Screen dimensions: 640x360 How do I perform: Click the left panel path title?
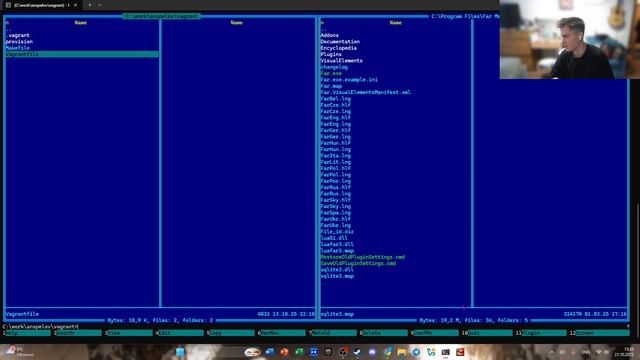pos(161,16)
